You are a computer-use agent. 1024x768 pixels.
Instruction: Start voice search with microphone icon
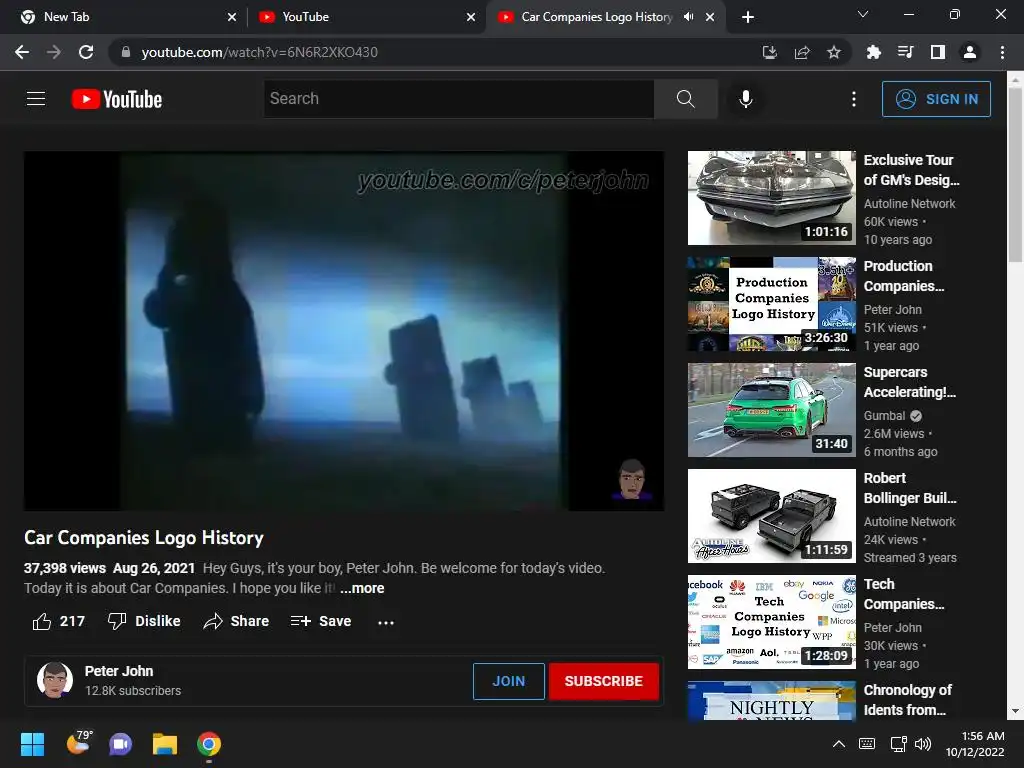745,99
